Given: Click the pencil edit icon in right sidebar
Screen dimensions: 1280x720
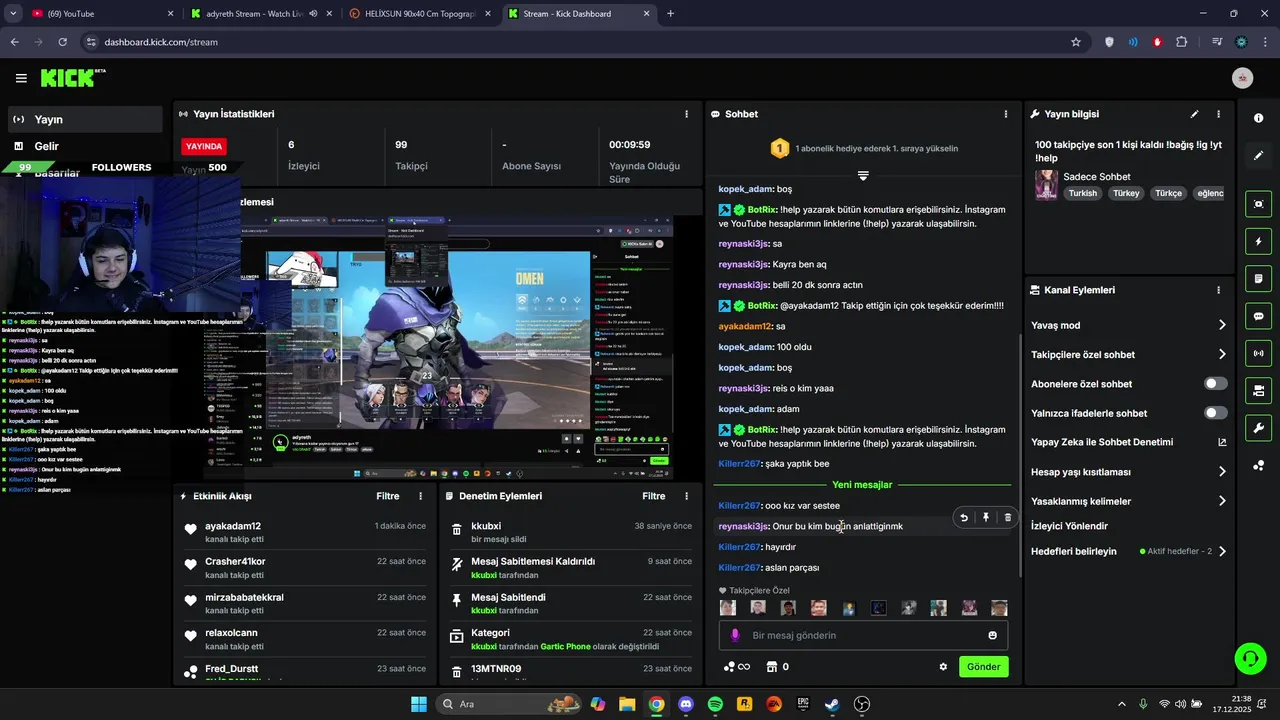Looking at the screenshot, I should [x=1258, y=155].
